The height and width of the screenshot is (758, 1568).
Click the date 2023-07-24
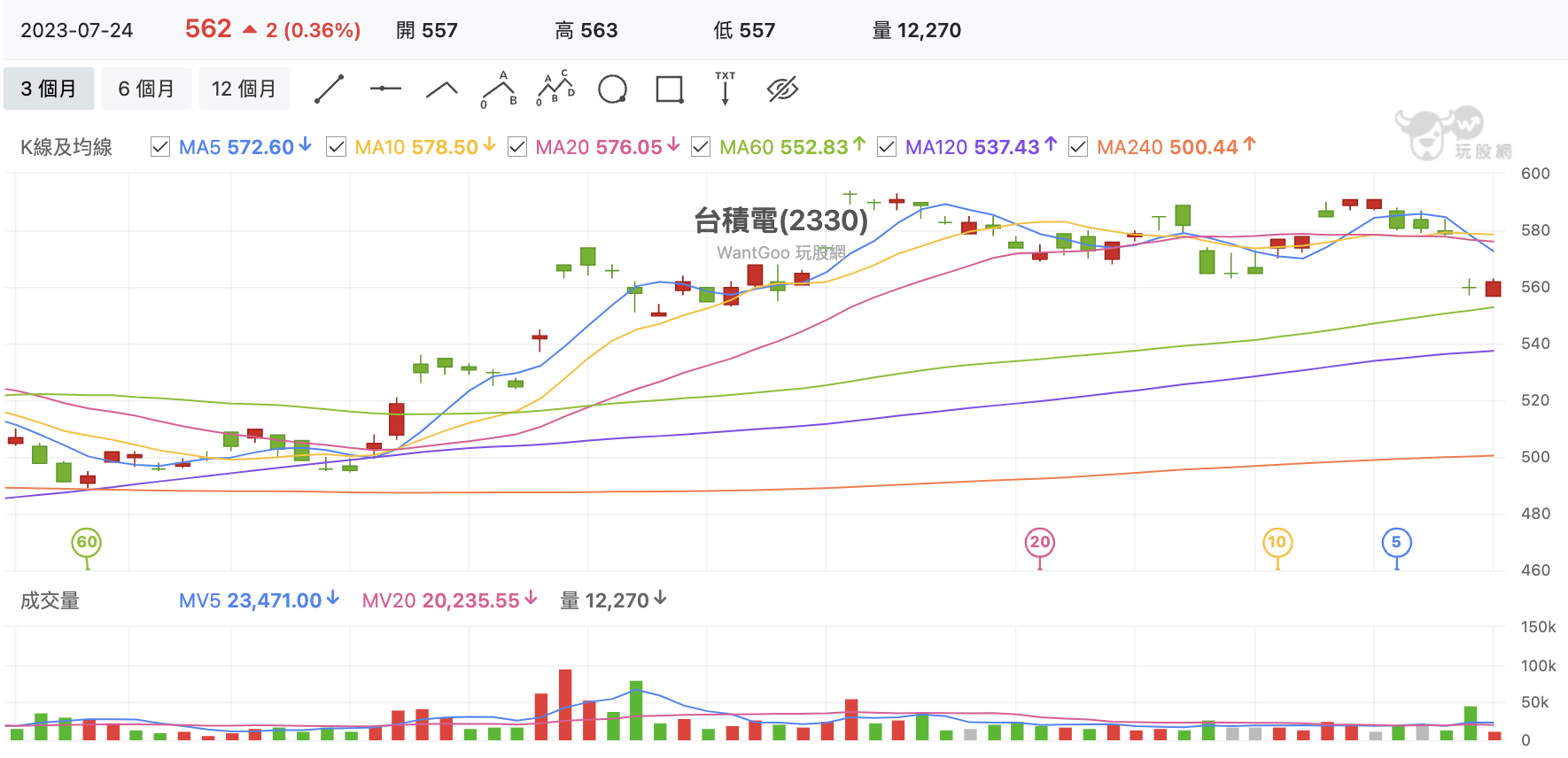click(77, 31)
